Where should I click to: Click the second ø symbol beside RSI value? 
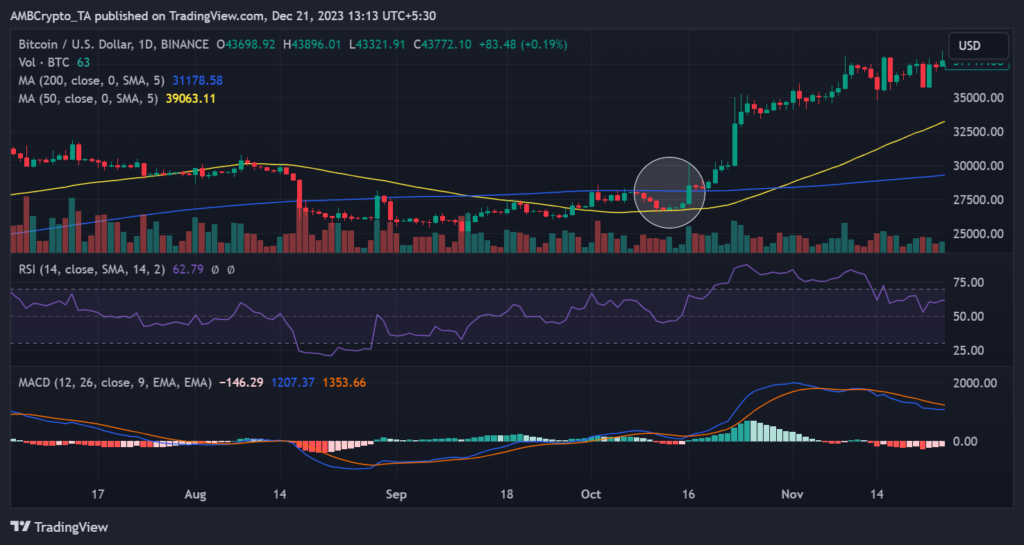coord(229,267)
